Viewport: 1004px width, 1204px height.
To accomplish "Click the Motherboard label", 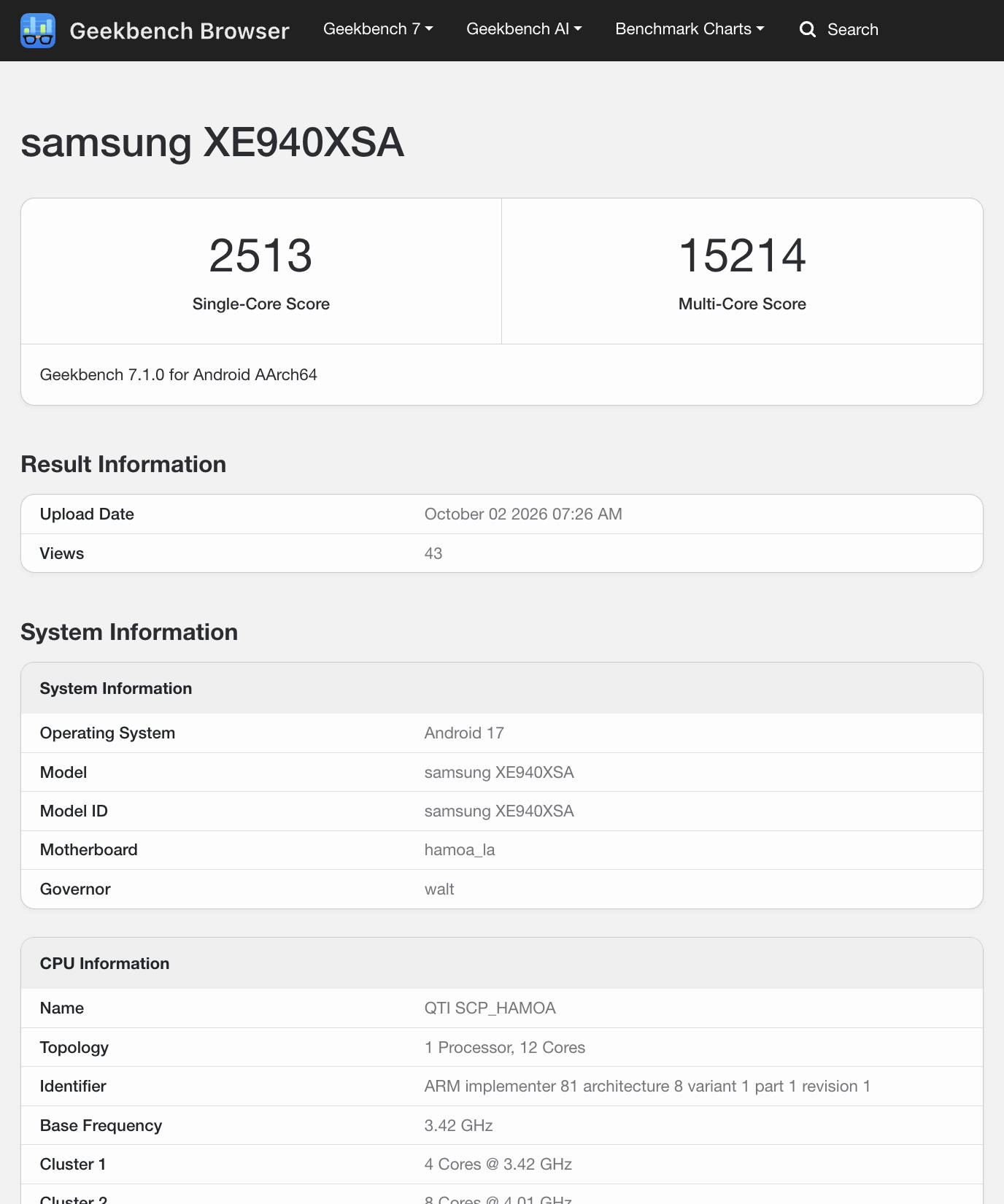I will pos(89,850).
